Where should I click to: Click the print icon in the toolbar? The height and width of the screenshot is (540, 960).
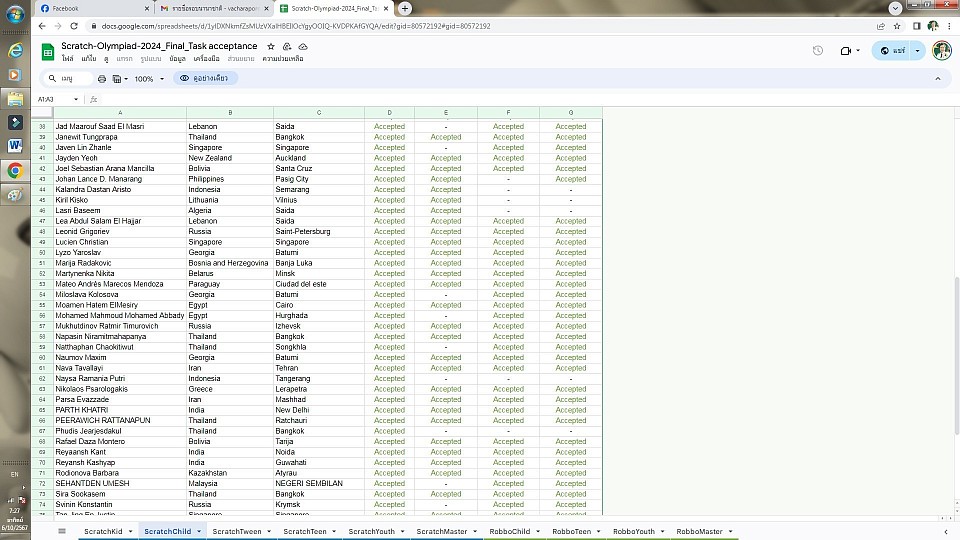tap(102, 78)
